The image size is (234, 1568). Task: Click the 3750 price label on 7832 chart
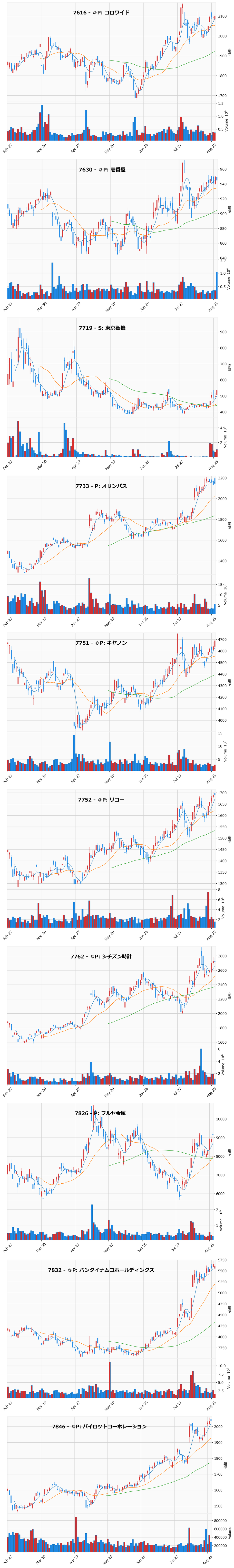[x=223, y=1348]
